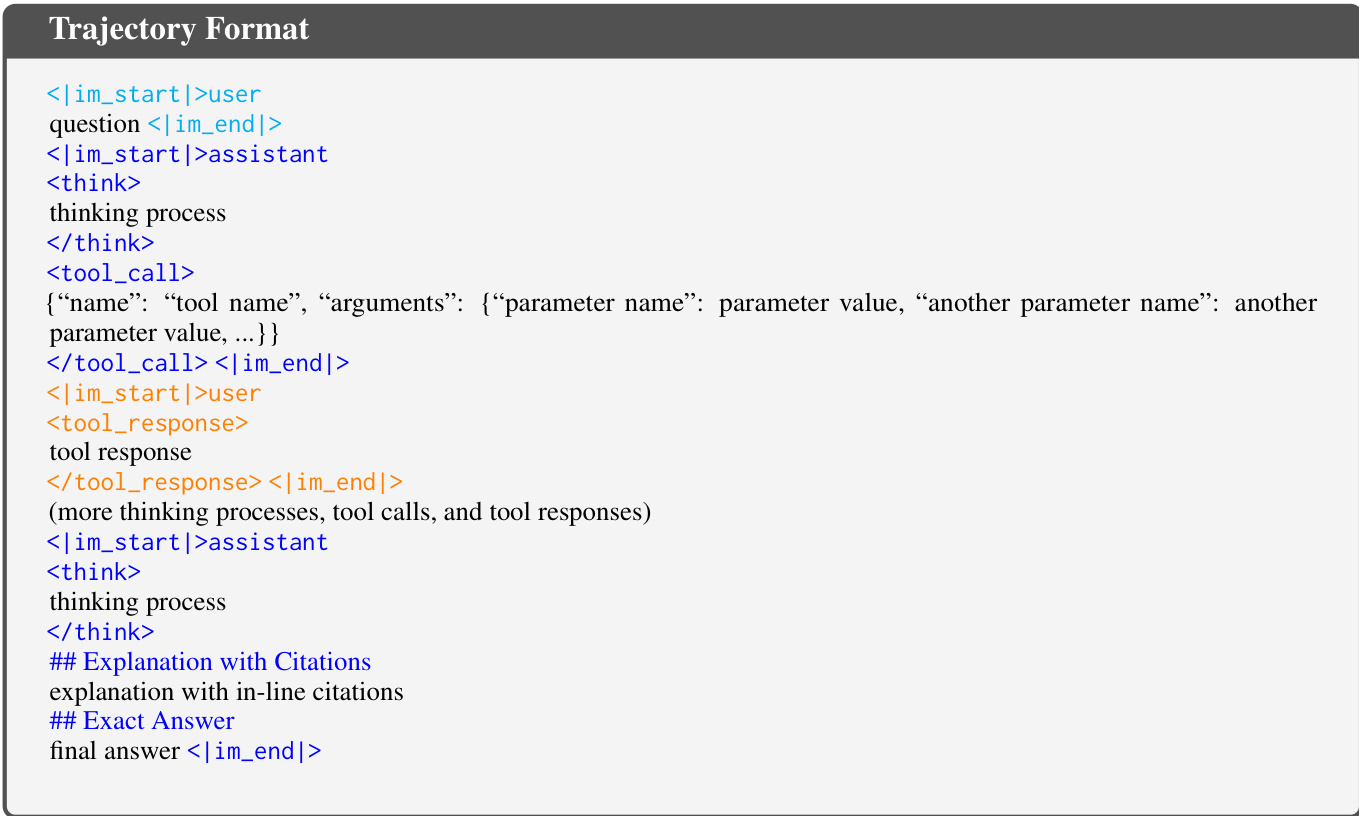Click the closing </tool_response> tag
Image resolution: width=1359 pixels, height=816 pixels.
155,483
